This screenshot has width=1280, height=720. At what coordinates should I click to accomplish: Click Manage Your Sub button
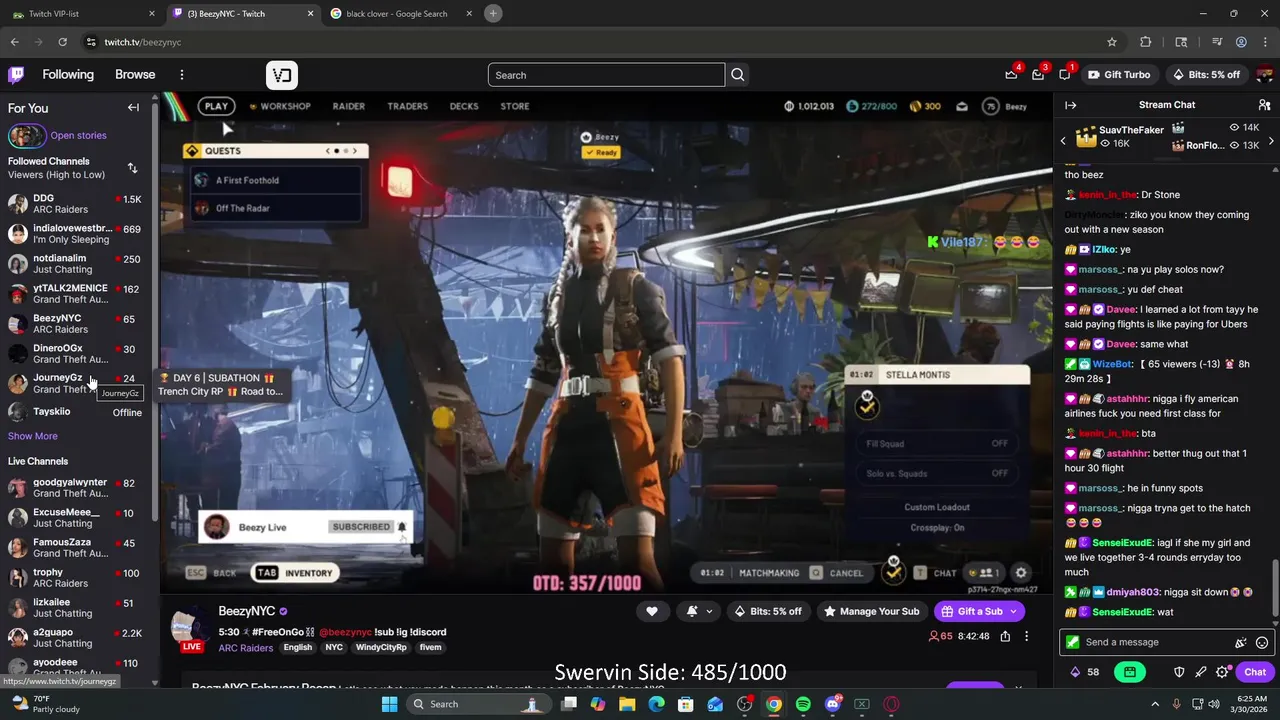click(871, 612)
